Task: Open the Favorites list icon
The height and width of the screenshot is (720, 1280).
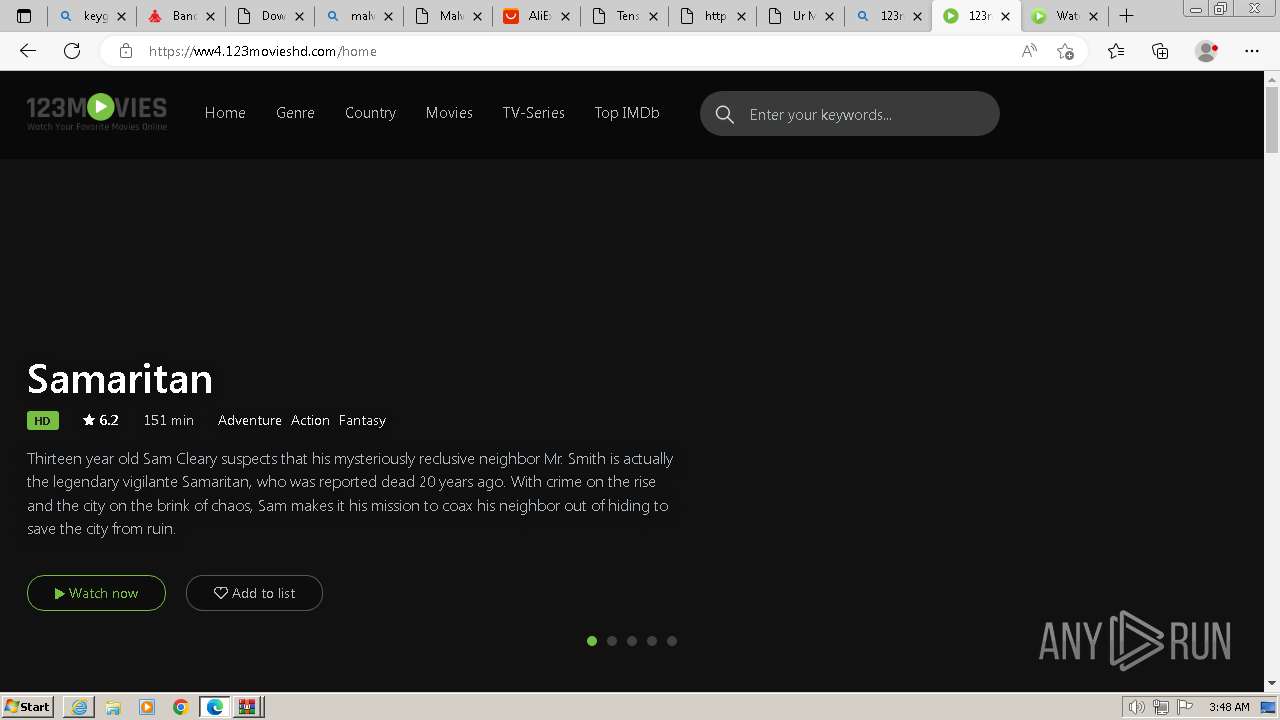Action: [1116, 51]
